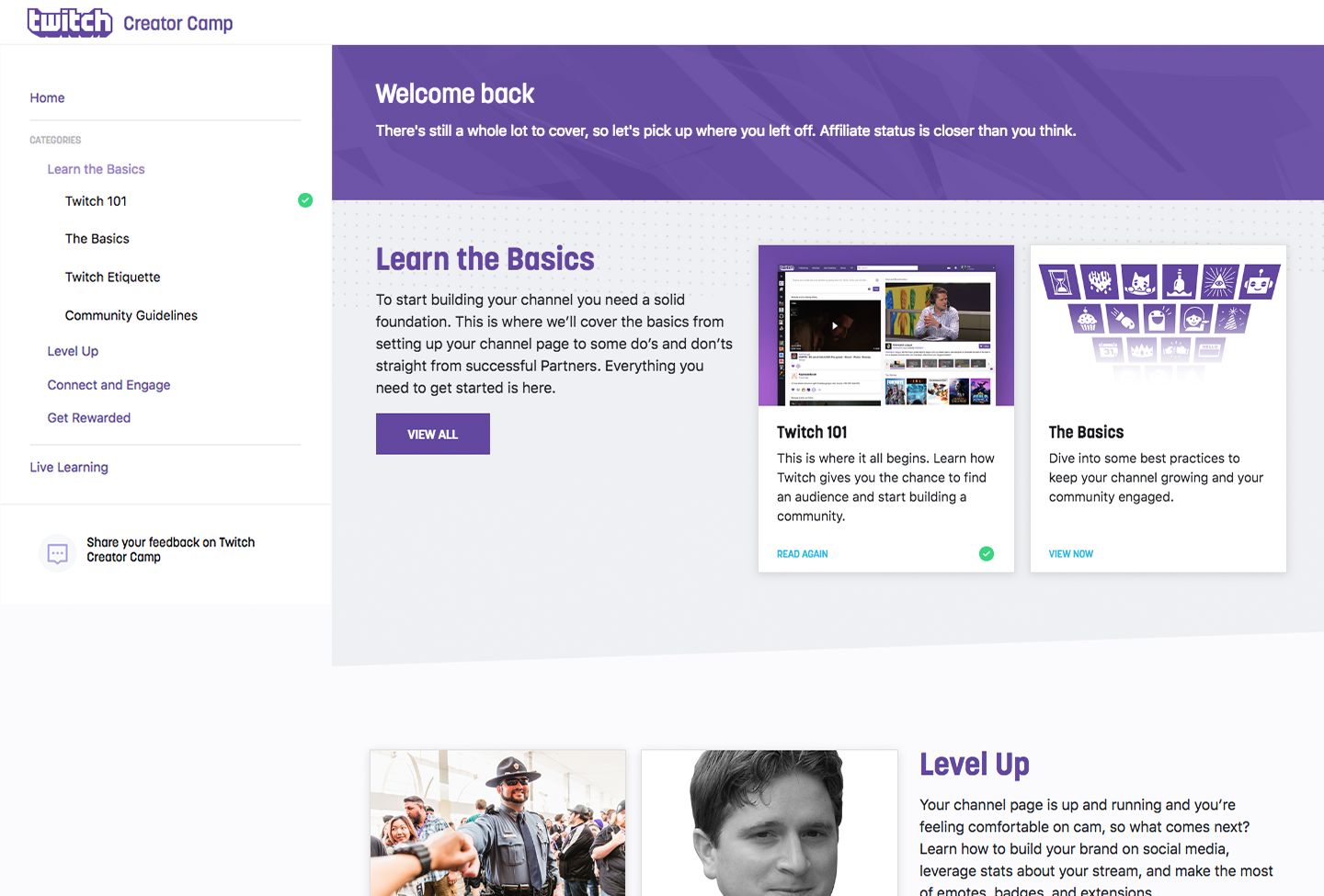Click the cupcake emote in The Basics card
This screenshot has height=896, width=1324.
coord(1087,319)
